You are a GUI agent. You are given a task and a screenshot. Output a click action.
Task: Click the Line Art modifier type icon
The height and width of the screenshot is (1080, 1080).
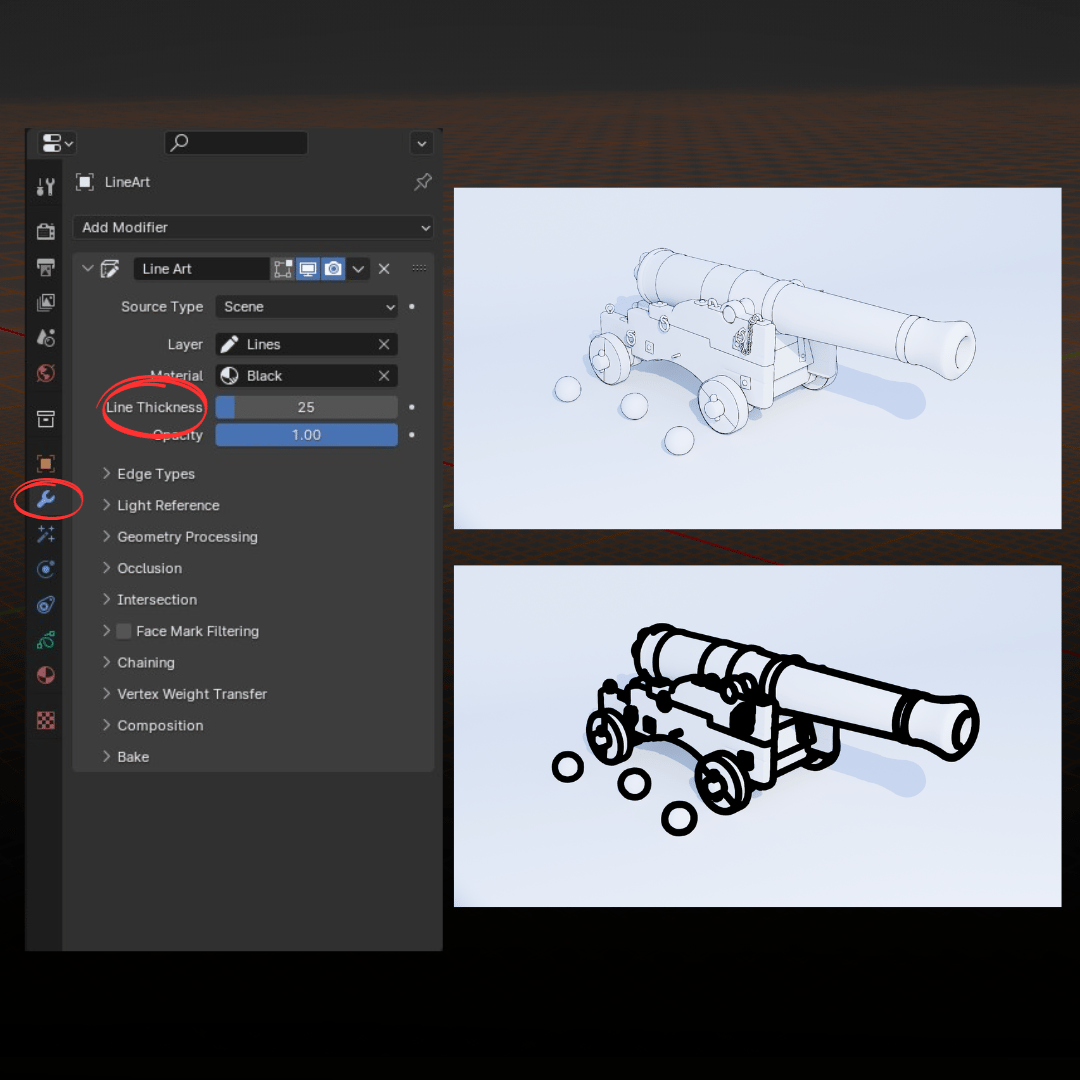(110, 269)
